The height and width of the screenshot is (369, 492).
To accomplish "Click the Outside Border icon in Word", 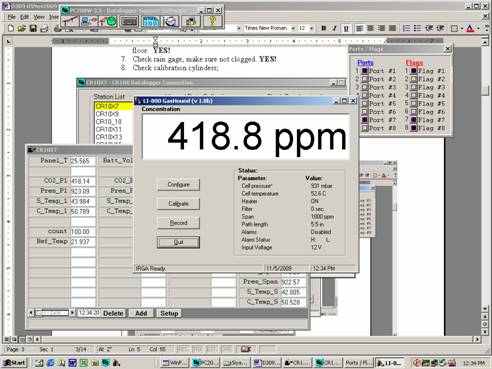I will pos(454,29).
